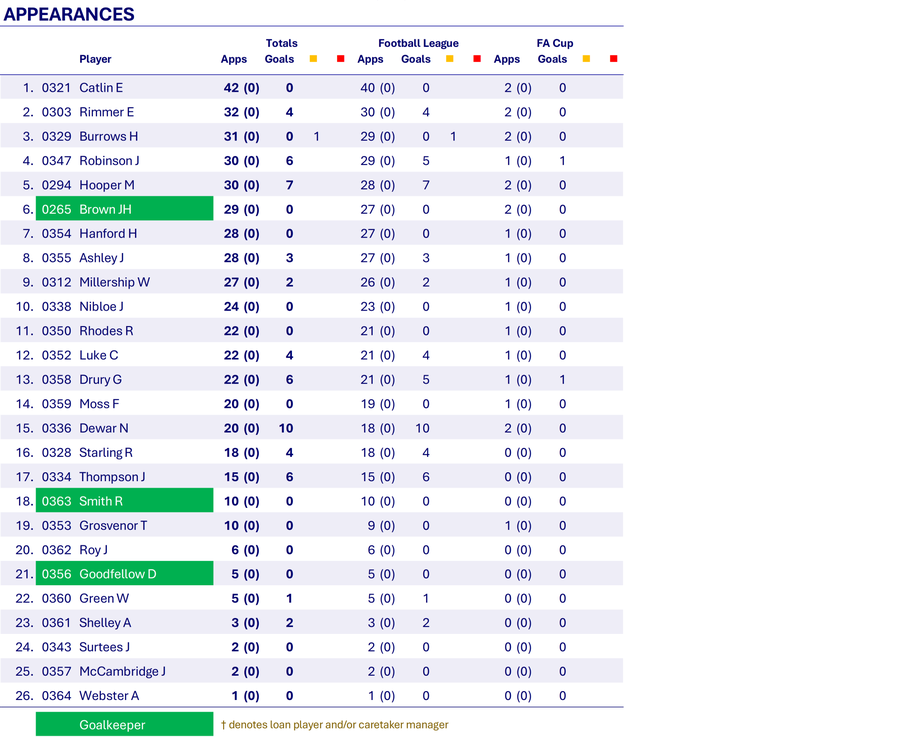Select player Robinson J
The width and height of the screenshot is (900, 737).
coord(109,161)
